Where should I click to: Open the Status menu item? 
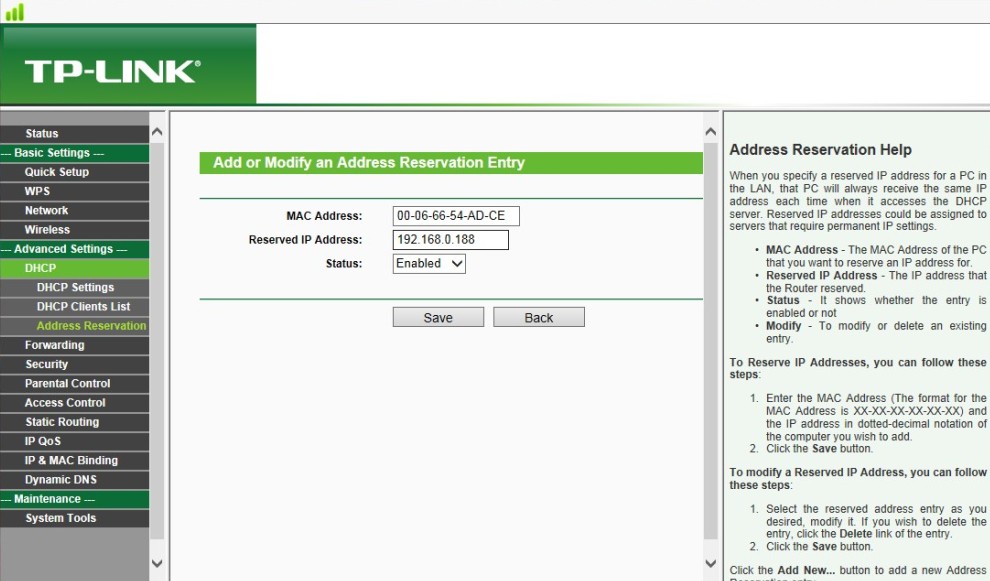pos(42,134)
